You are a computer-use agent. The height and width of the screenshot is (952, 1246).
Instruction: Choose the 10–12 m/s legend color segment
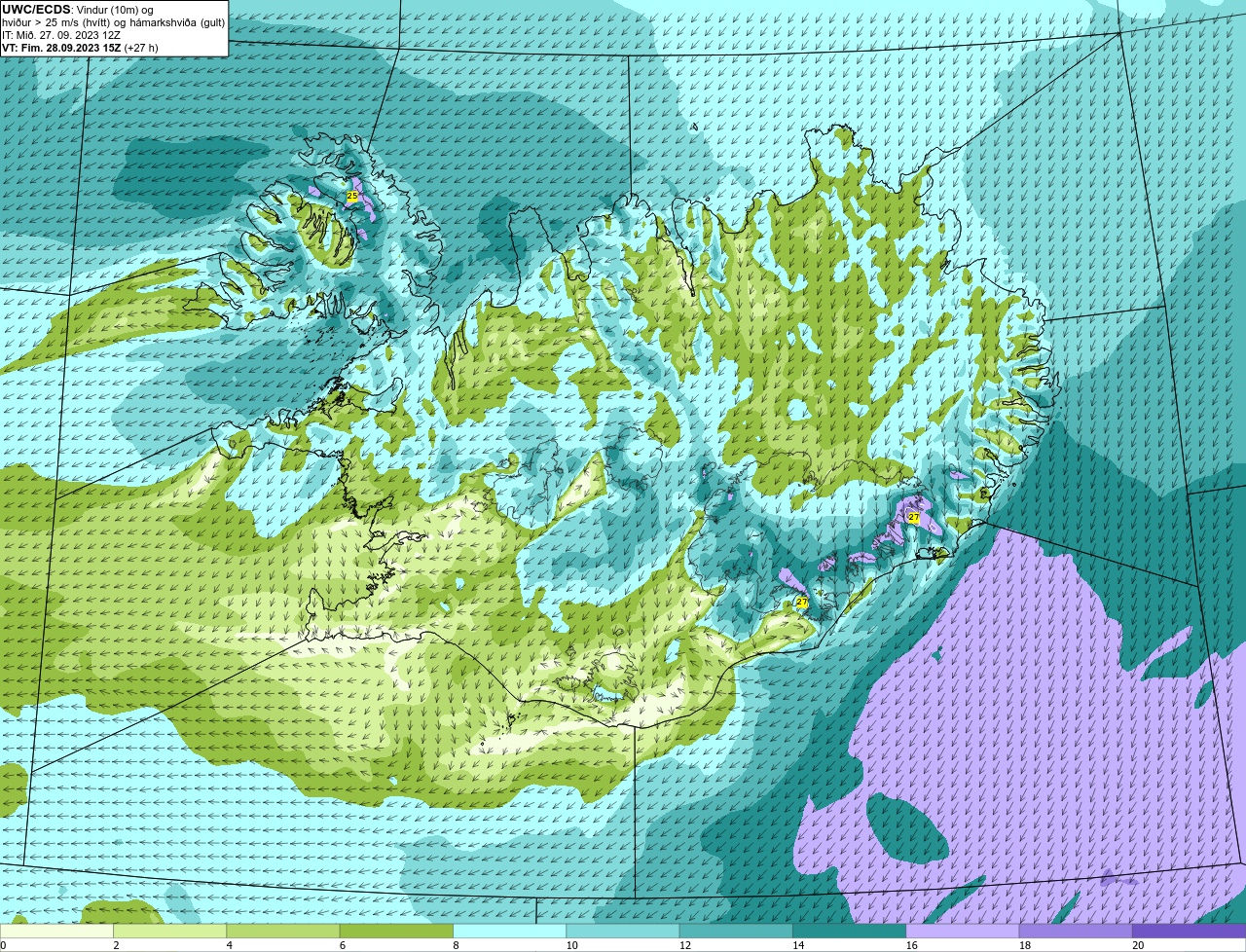[x=623, y=932]
